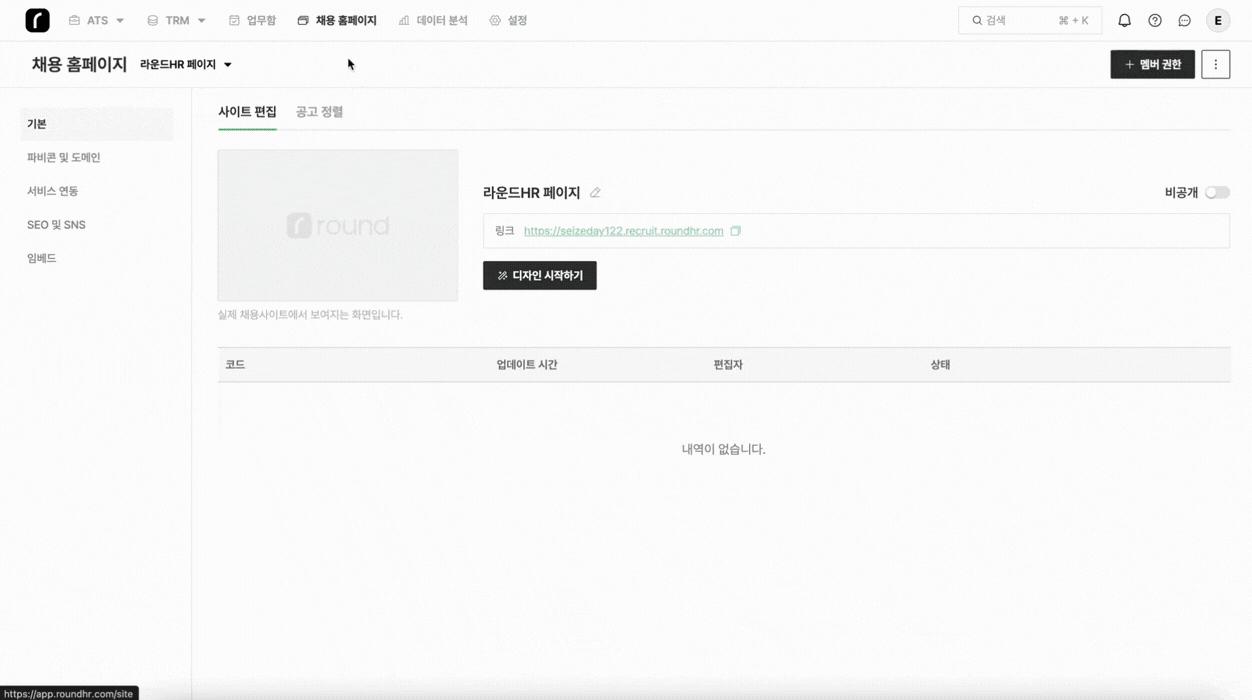Select 파비콘 및 도메인 in sidebar
The height and width of the screenshot is (700, 1252).
(64, 158)
